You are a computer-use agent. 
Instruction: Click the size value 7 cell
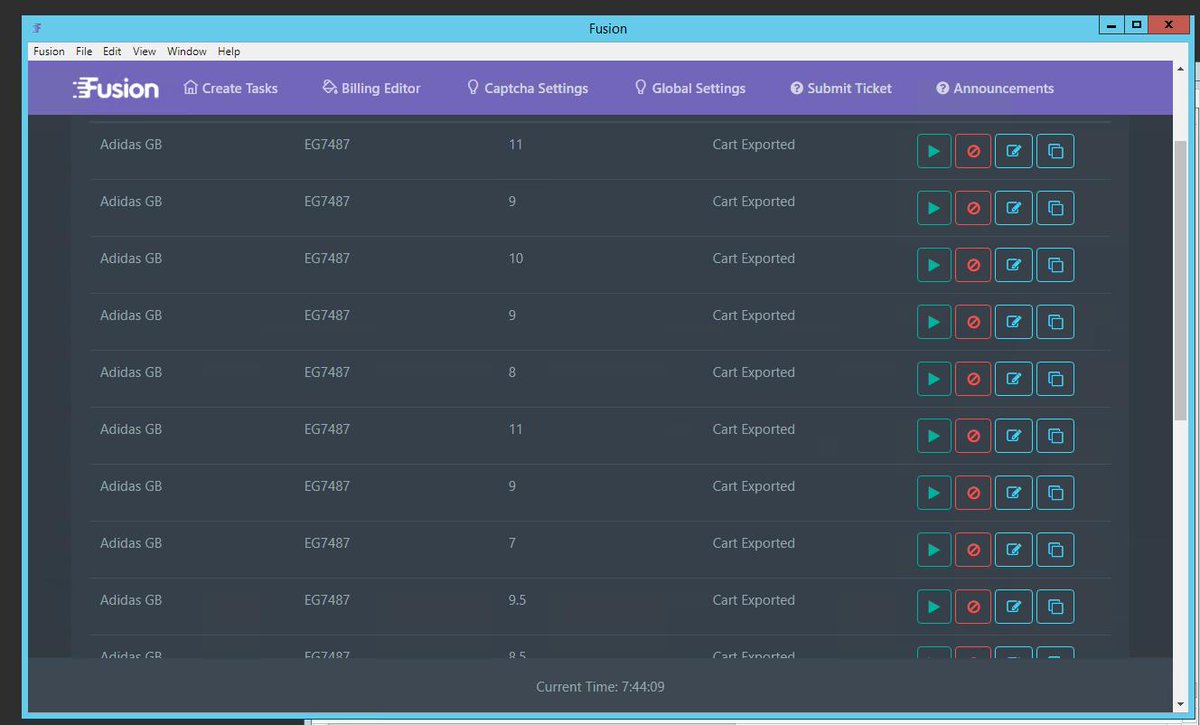point(512,543)
